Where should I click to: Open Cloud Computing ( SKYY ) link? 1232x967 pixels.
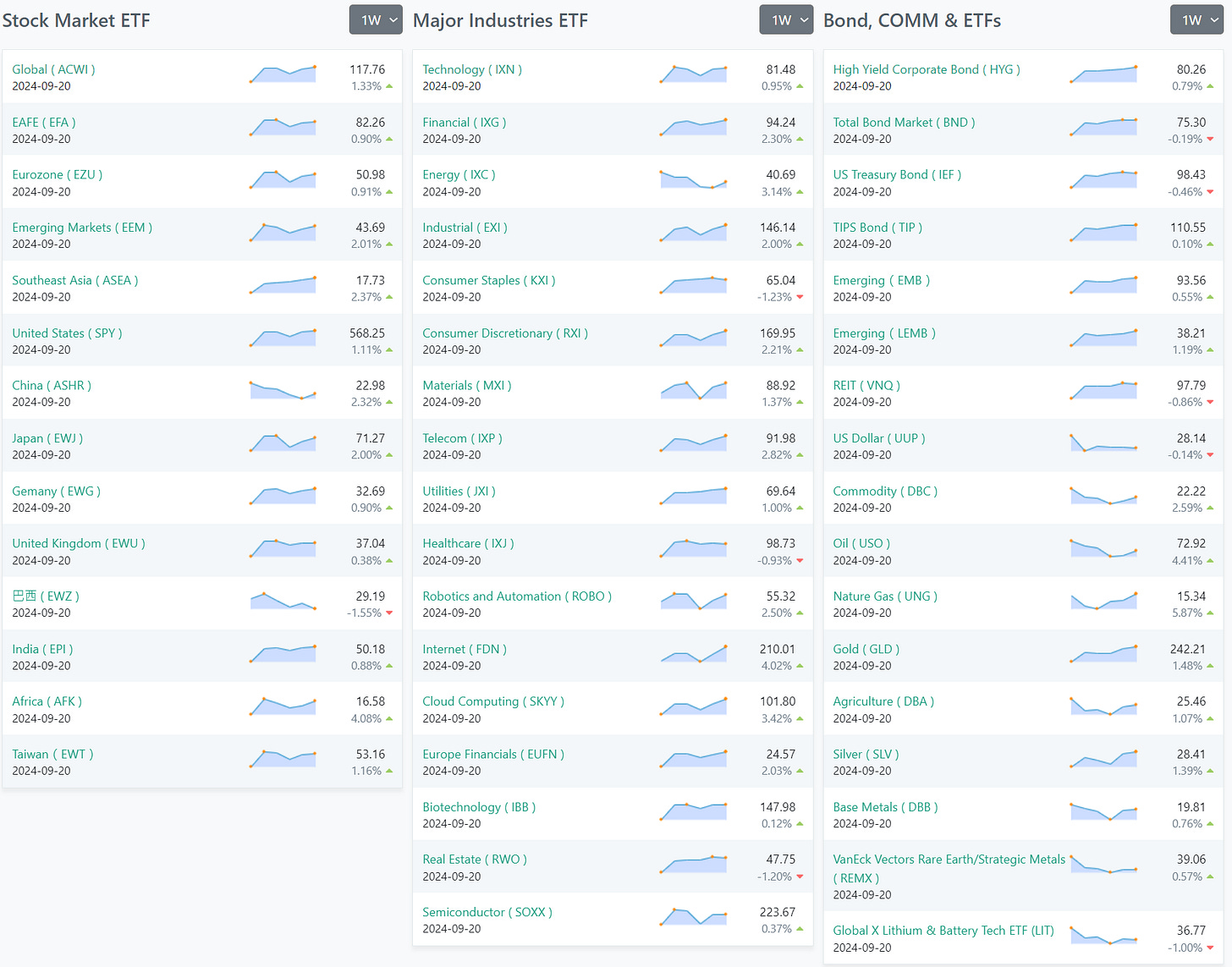click(493, 701)
